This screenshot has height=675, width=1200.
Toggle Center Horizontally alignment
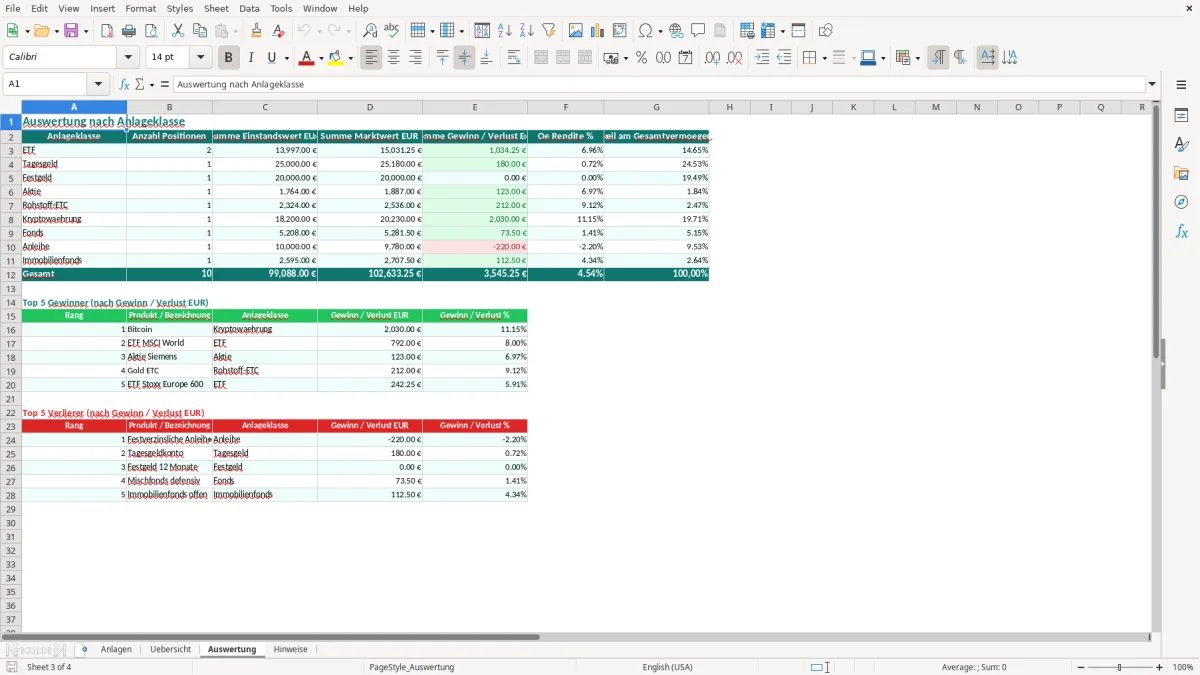point(394,58)
